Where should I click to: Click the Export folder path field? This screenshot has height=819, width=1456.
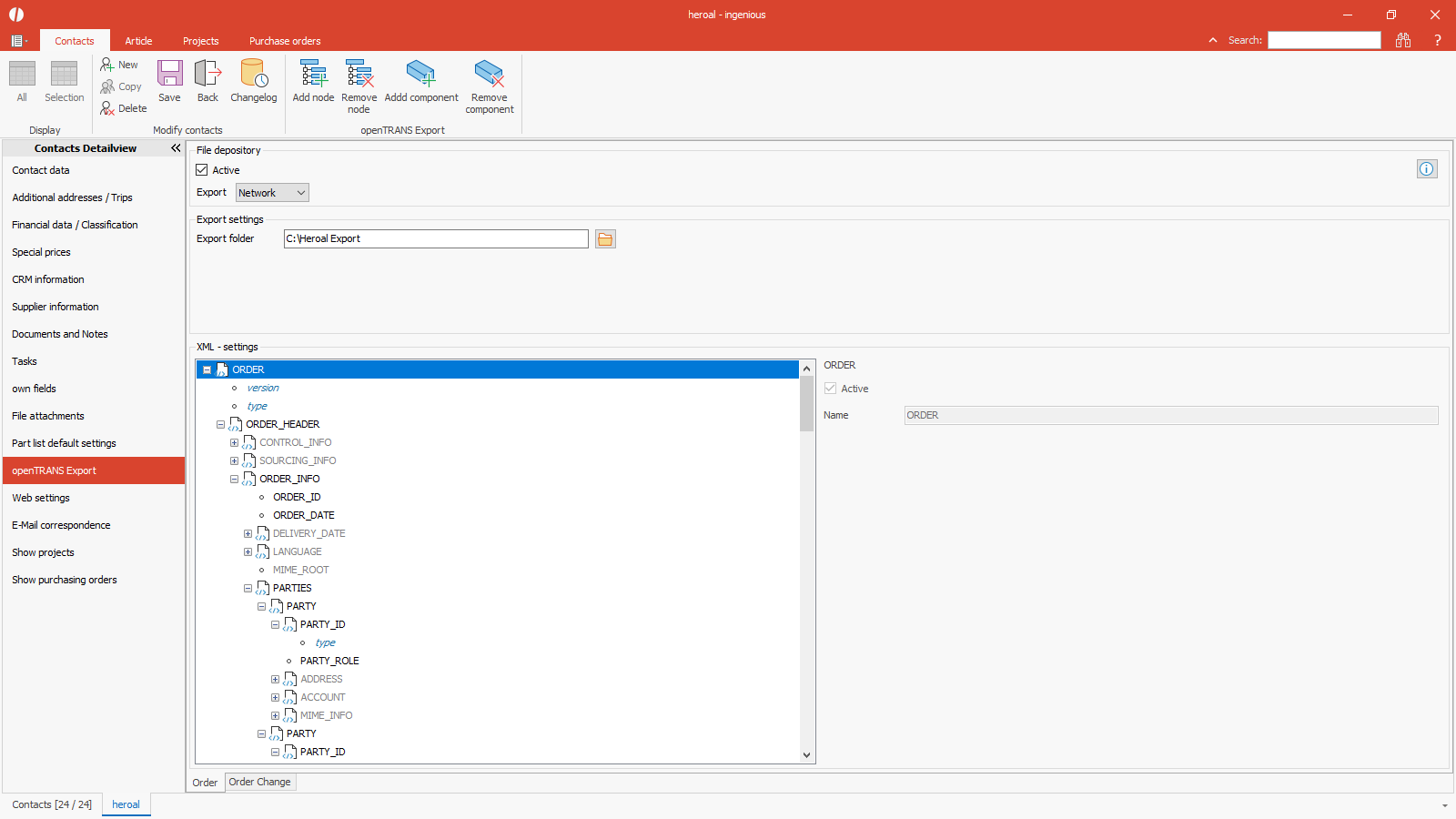[435, 239]
